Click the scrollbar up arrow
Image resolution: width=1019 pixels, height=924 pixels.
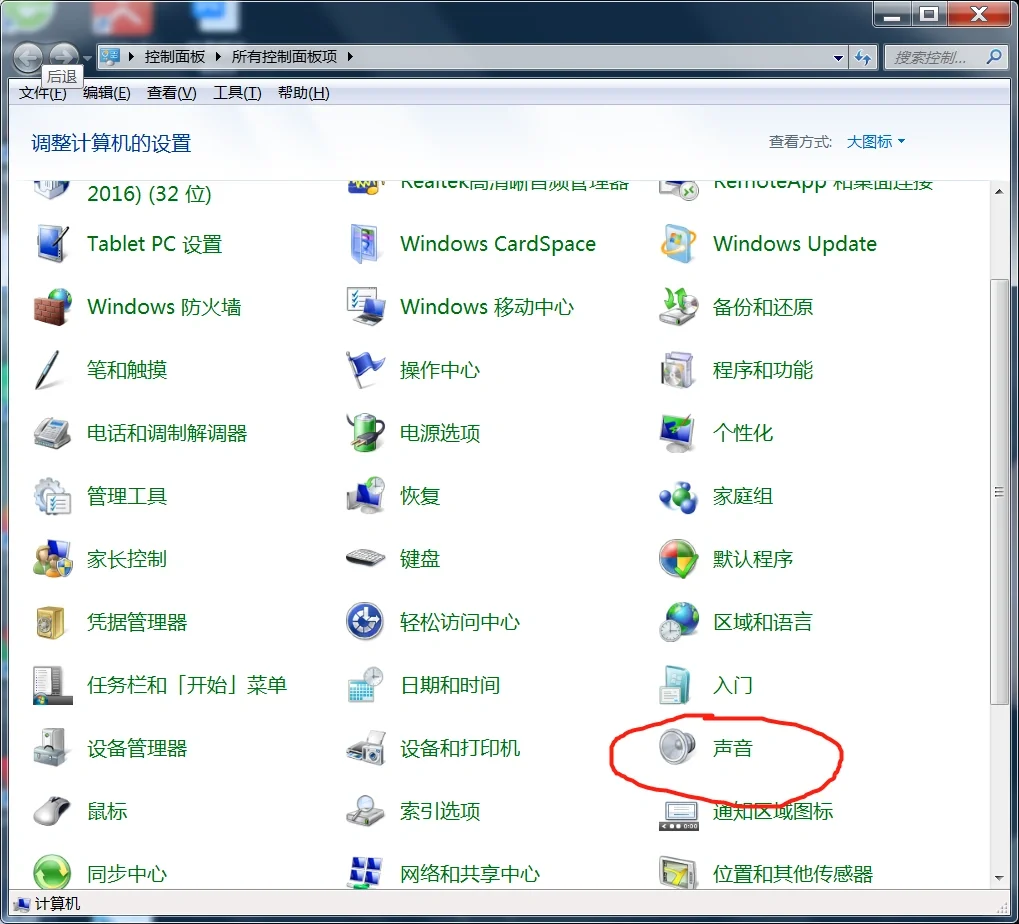pyautogui.click(x=999, y=192)
